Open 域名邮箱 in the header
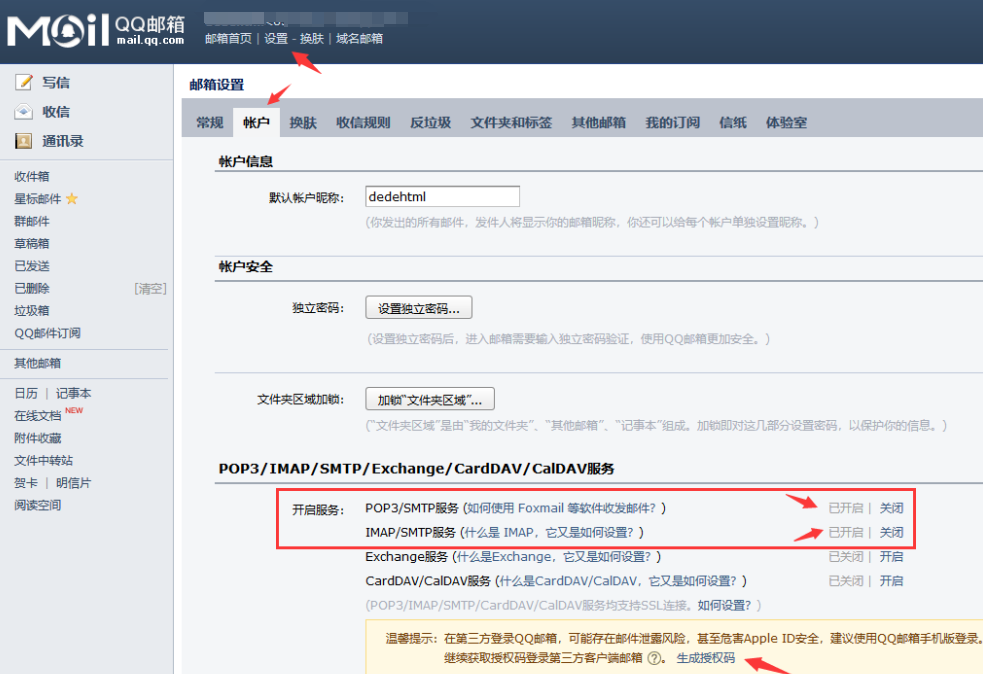Image resolution: width=983 pixels, height=674 pixels. coord(359,39)
